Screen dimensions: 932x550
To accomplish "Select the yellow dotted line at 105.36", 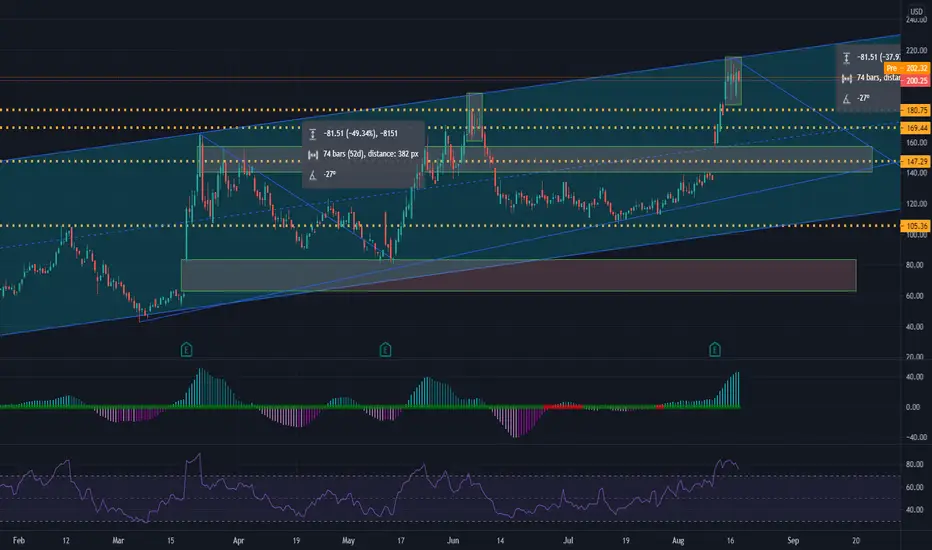I will coord(450,226).
